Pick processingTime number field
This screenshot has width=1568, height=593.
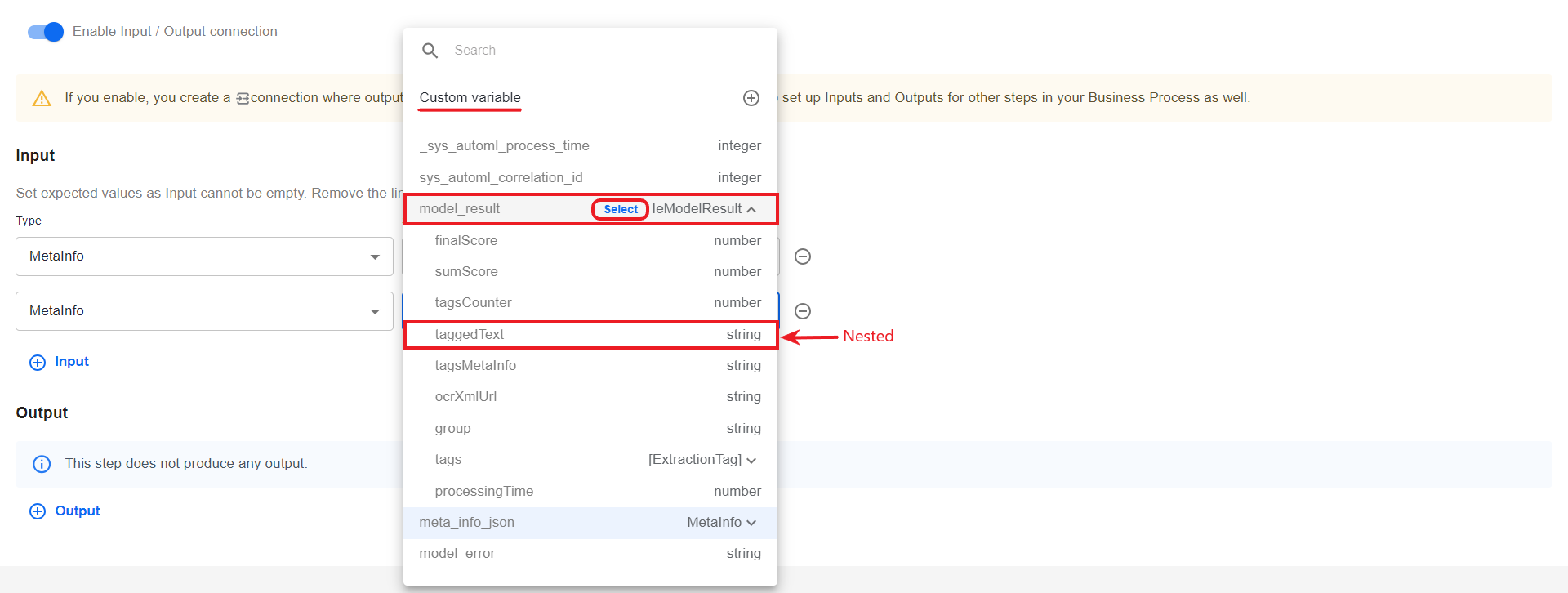coord(590,492)
